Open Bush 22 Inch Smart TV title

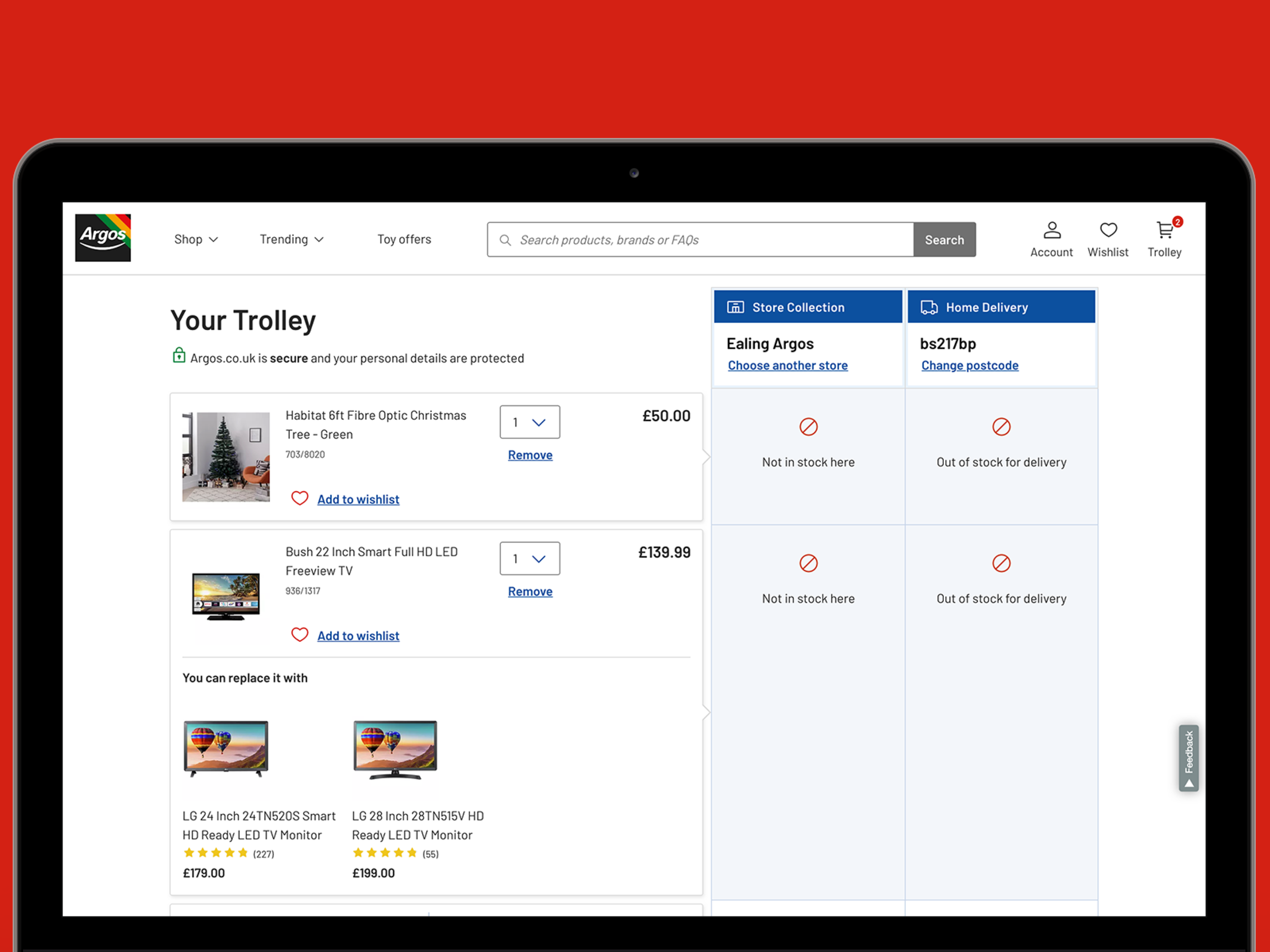372,561
